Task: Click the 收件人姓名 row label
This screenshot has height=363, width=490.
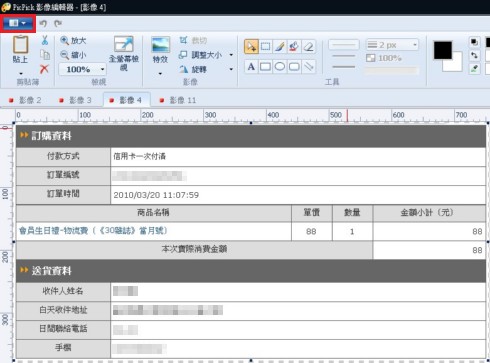Action: tap(63, 291)
